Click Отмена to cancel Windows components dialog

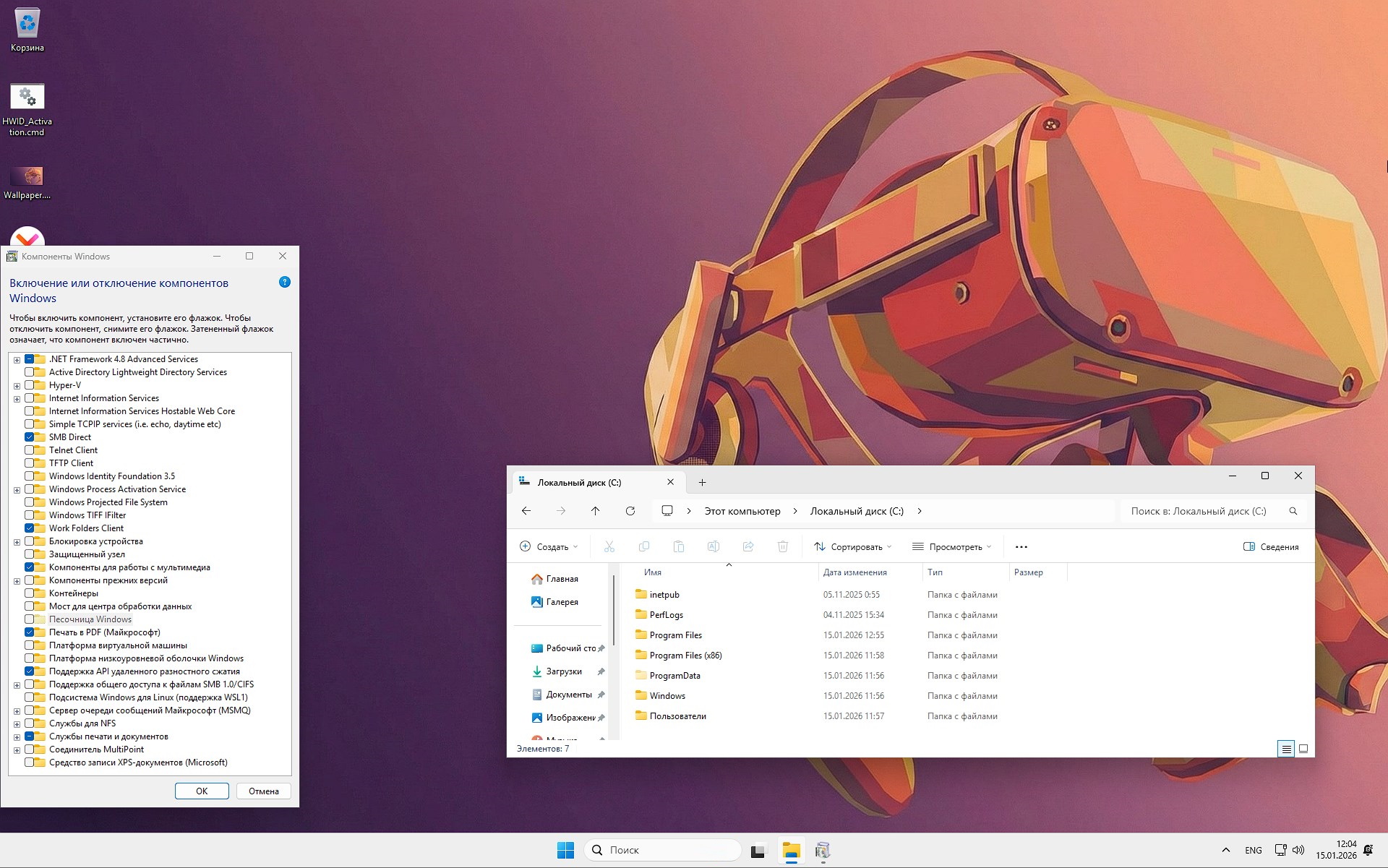click(x=263, y=791)
